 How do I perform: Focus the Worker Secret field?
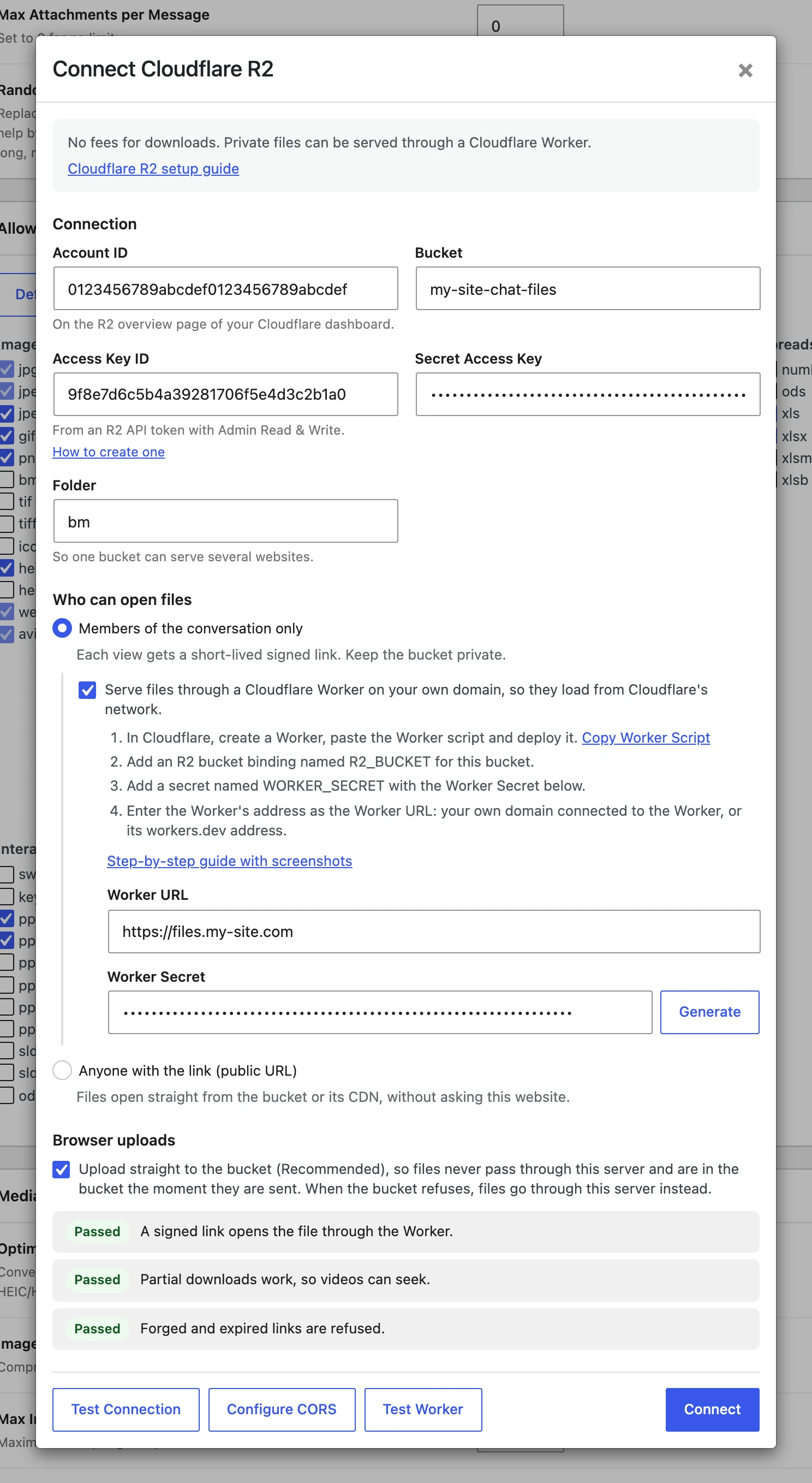click(380, 1012)
